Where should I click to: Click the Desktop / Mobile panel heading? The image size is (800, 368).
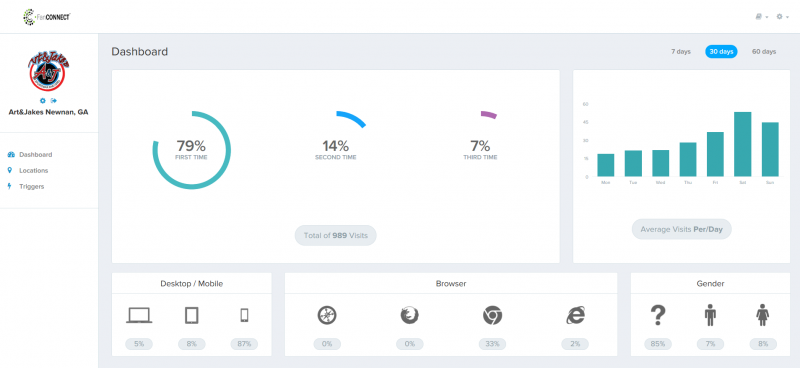coord(191,283)
